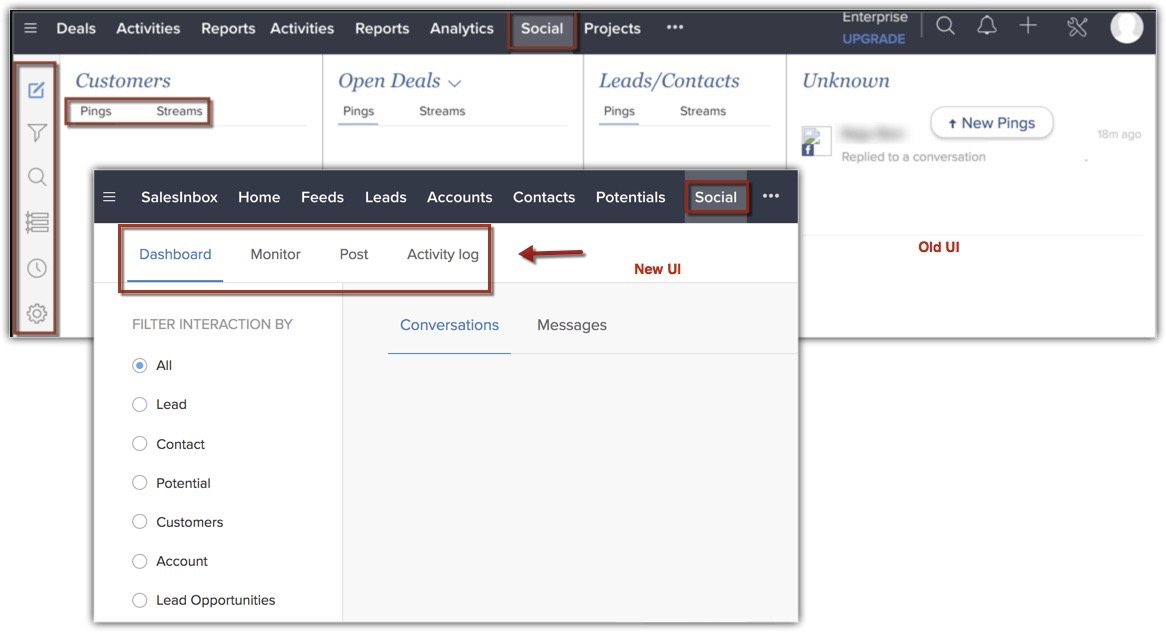1166x642 pixels.
Task: Open Analytics module in navbar
Action: (x=462, y=28)
